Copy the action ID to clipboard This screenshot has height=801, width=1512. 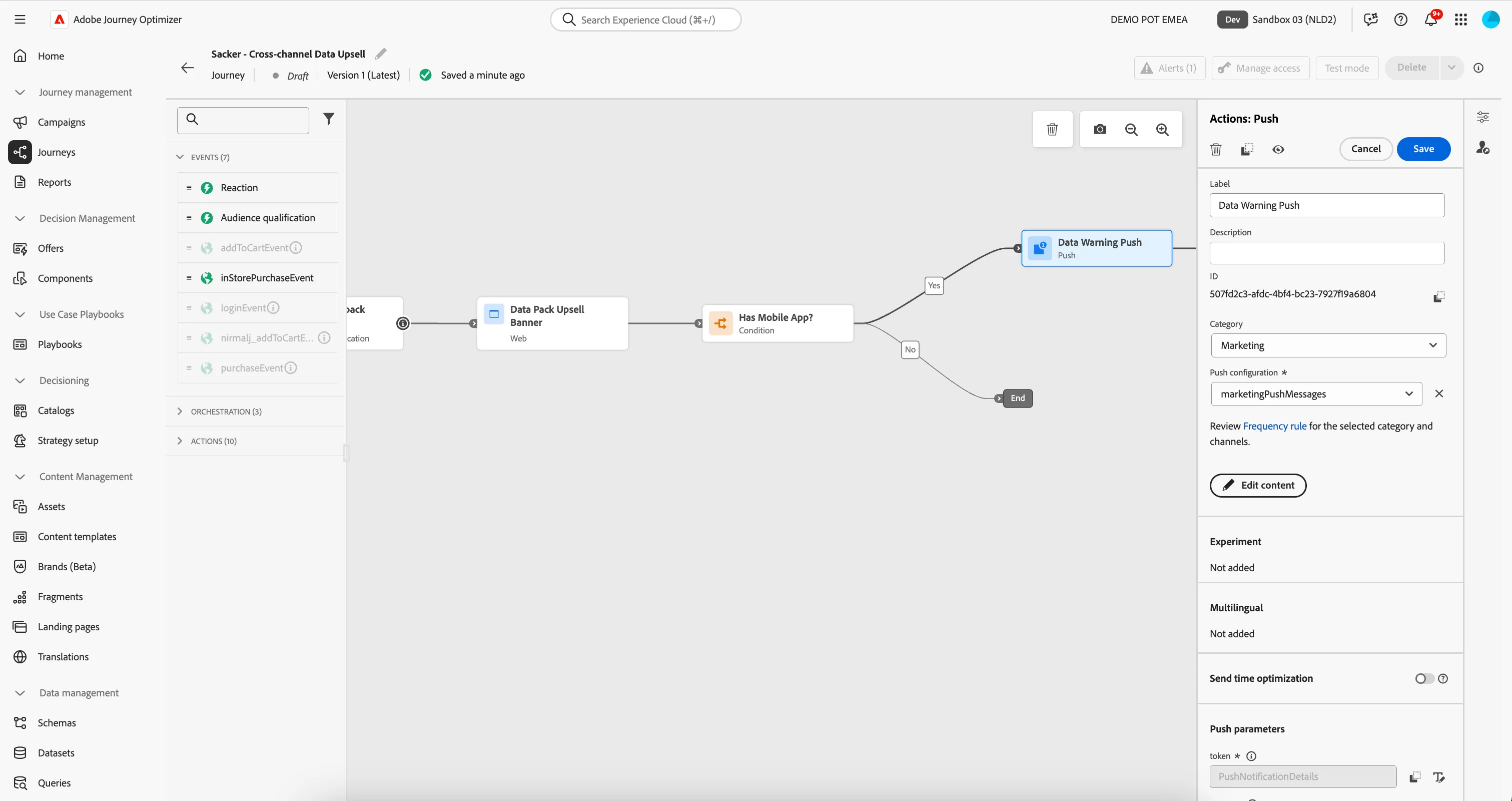(x=1438, y=296)
